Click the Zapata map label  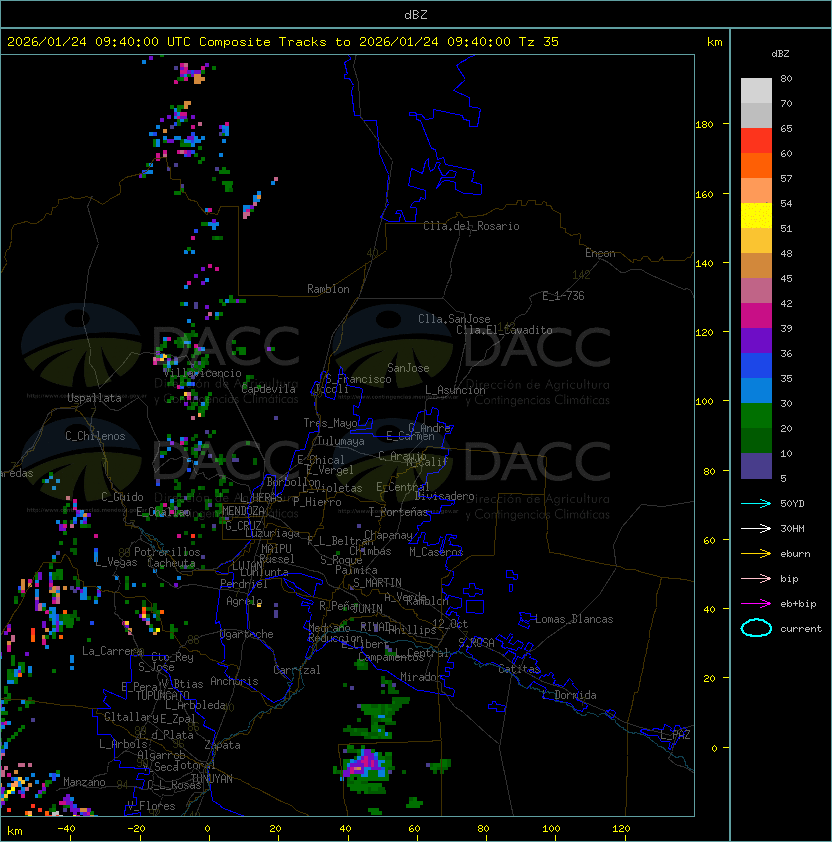tap(222, 745)
